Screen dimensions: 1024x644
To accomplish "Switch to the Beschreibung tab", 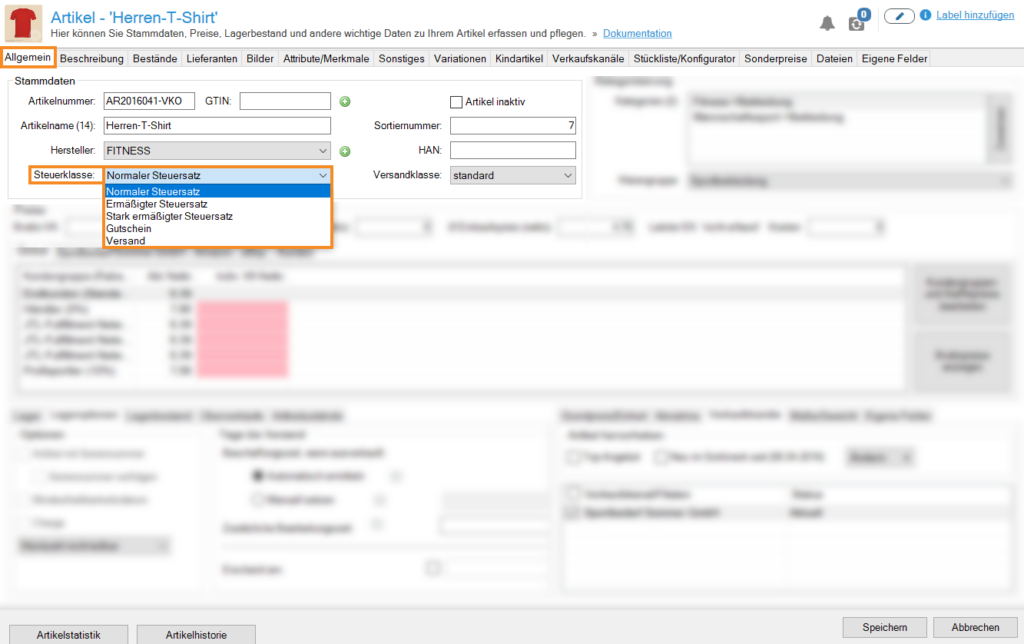I will pyautogui.click(x=93, y=59).
